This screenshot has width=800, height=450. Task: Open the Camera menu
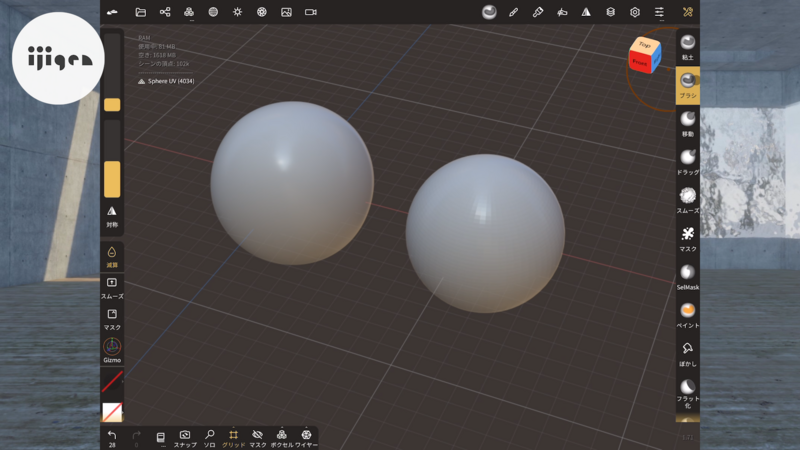(x=311, y=12)
